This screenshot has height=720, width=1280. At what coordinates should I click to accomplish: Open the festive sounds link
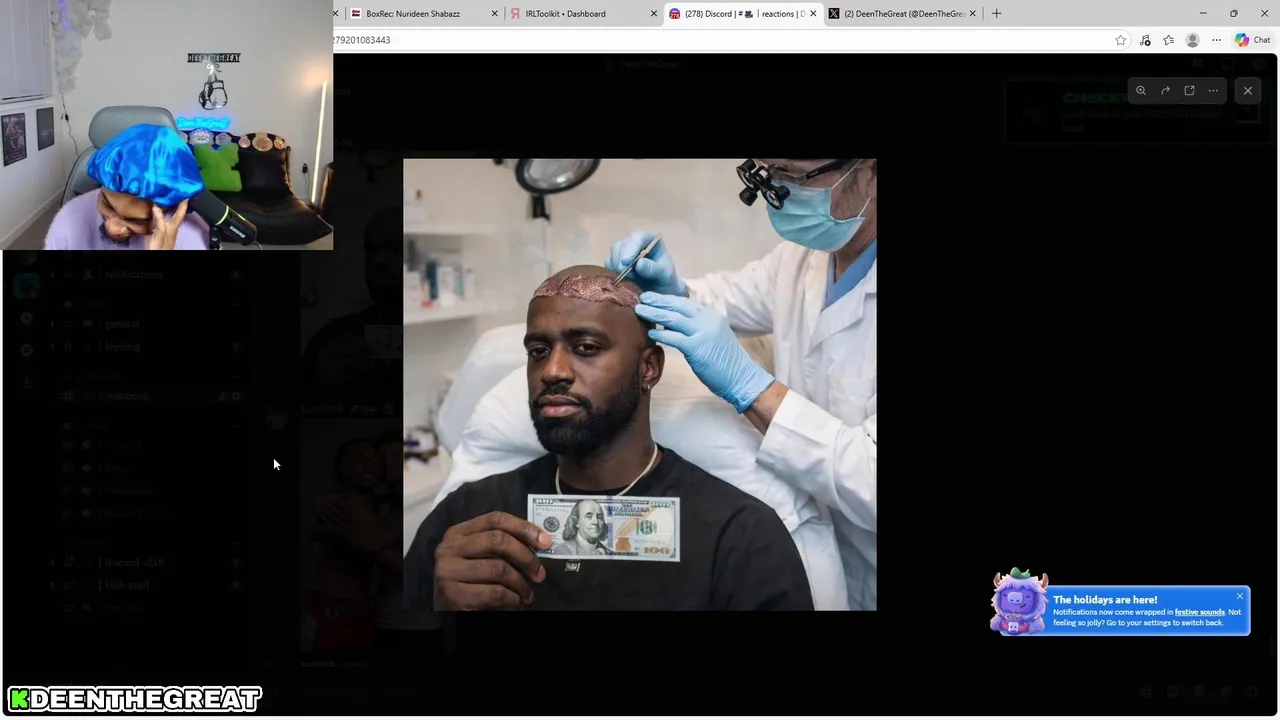(x=1199, y=612)
